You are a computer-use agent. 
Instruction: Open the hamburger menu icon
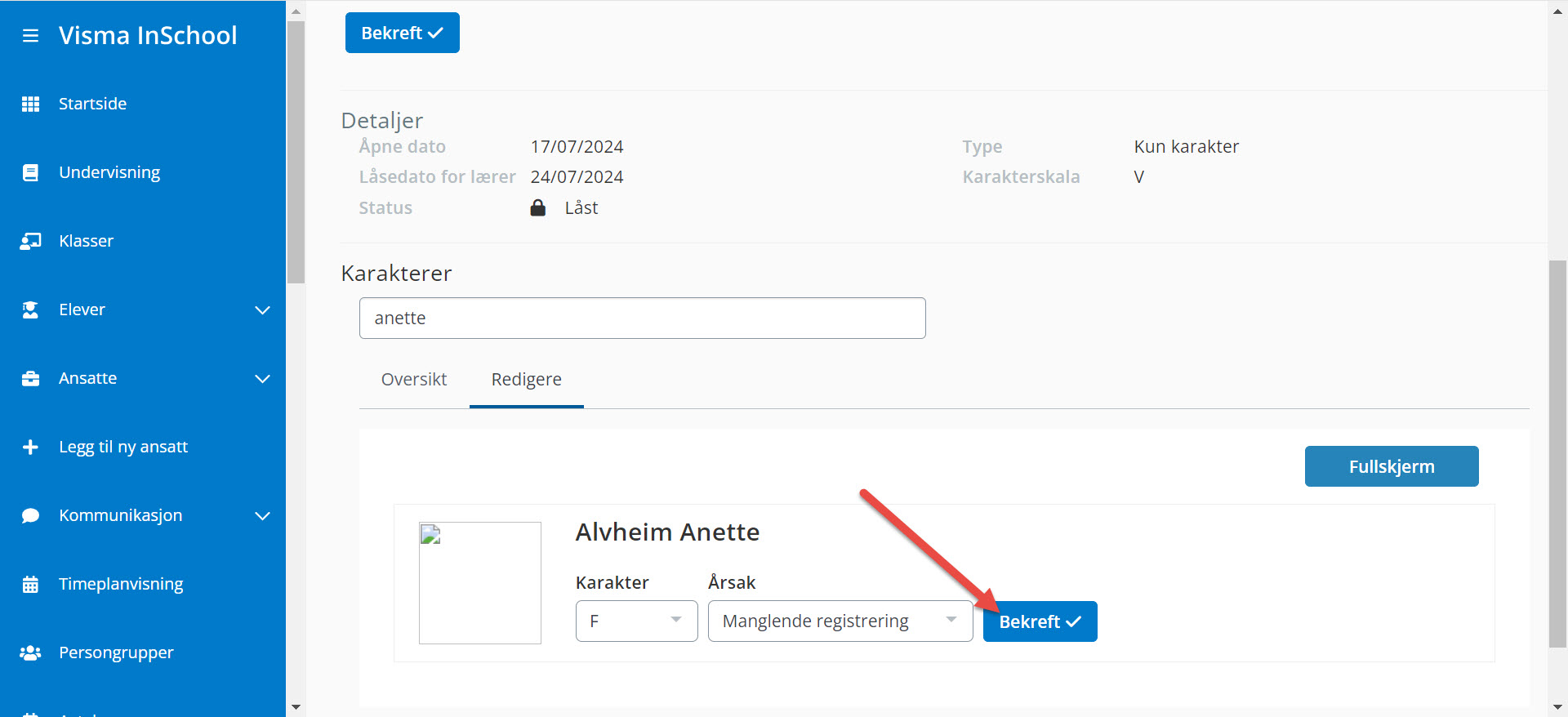point(30,36)
